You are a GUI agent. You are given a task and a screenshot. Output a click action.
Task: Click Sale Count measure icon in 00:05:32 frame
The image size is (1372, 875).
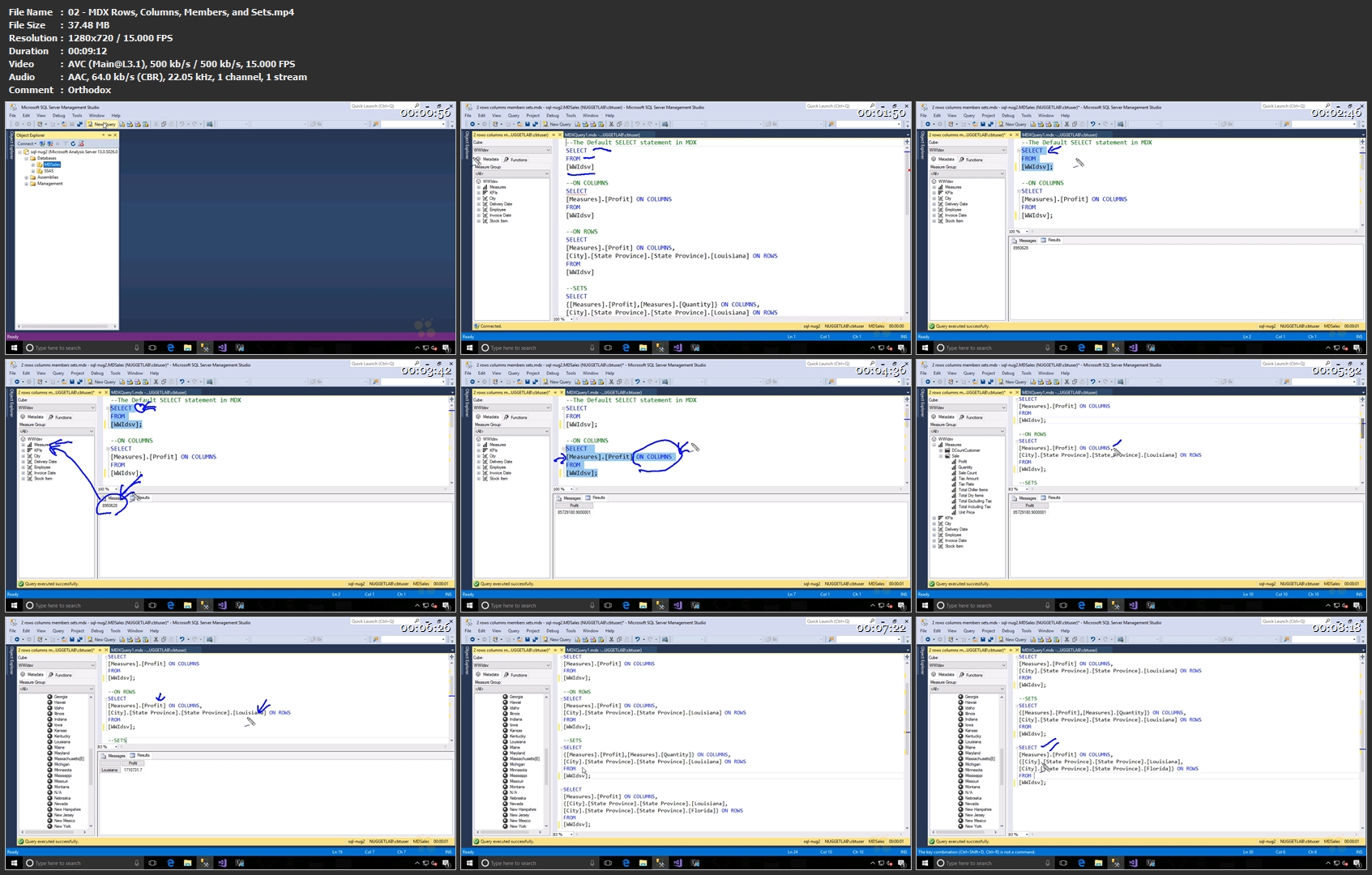pos(954,473)
